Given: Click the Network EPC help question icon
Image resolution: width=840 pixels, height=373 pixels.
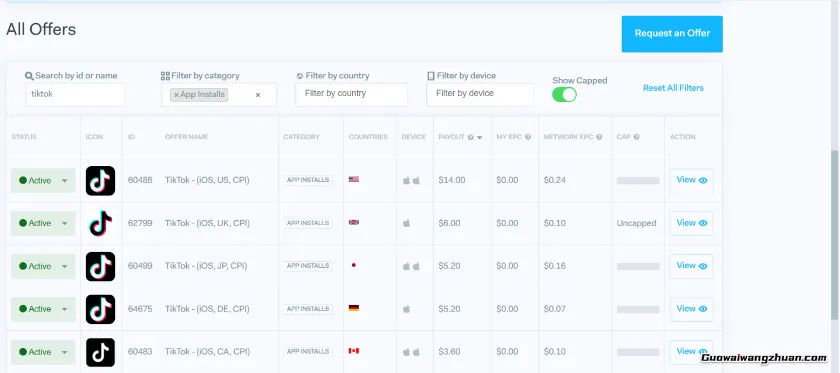Looking at the screenshot, I should (x=599, y=137).
